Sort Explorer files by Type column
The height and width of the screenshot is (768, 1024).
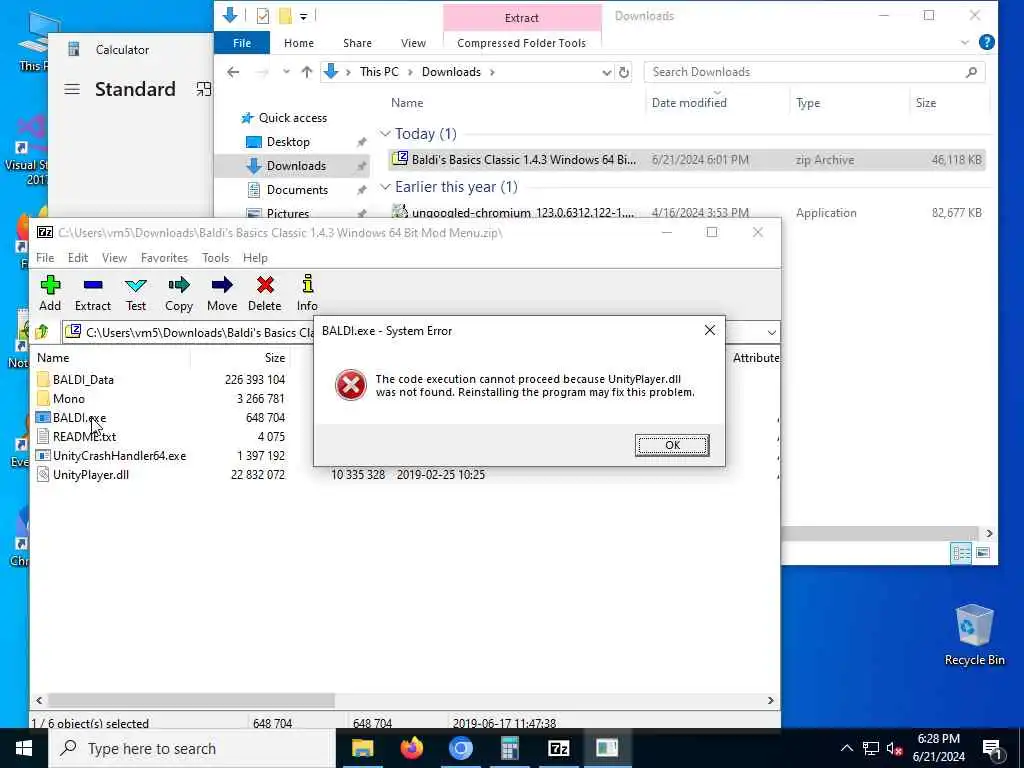click(x=808, y=103)
